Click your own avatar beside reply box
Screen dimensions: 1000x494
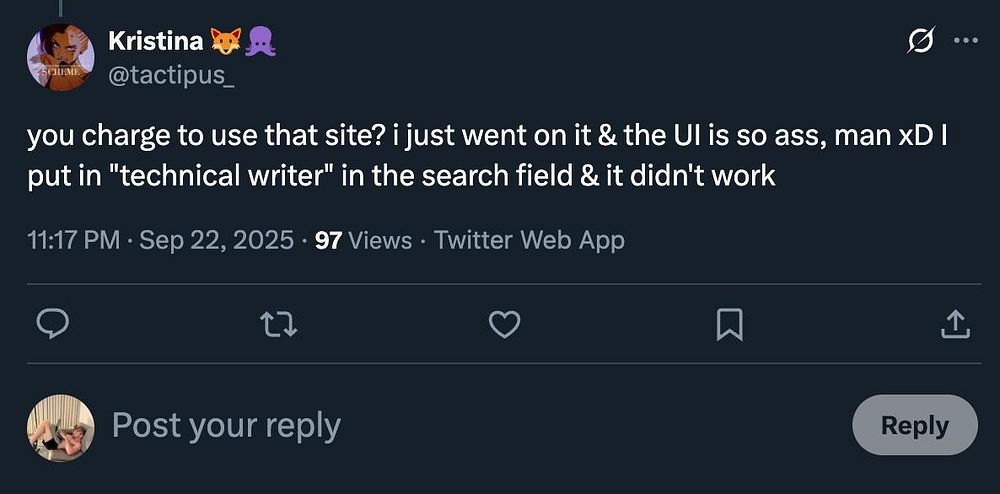60,426
